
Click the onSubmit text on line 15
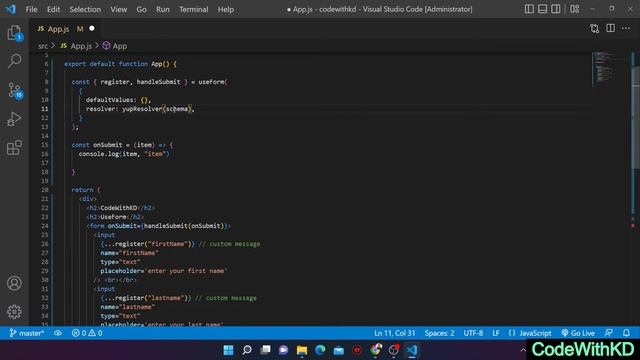click(x=107, y=144)
